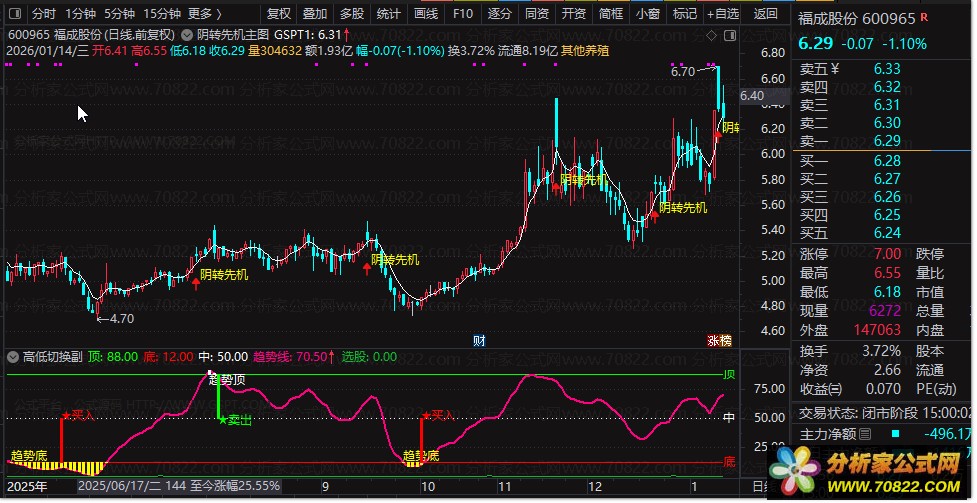Switch to 分时 intraday view
The width and height of the screenshot is (977, 503).
[x=44, y=13]
